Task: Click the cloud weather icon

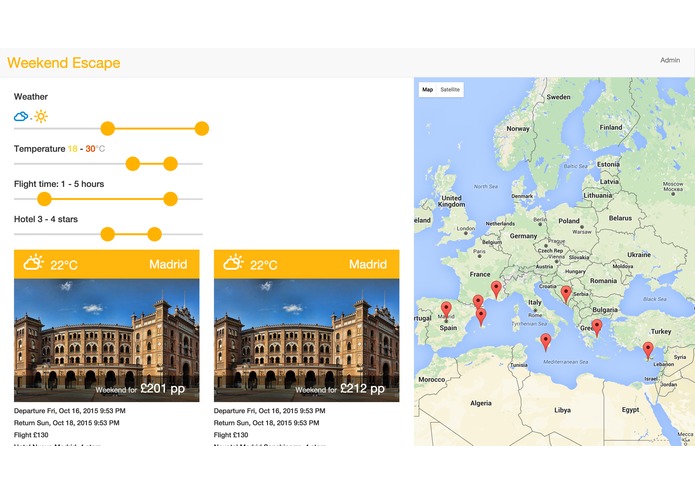Action: click(21, 117)
